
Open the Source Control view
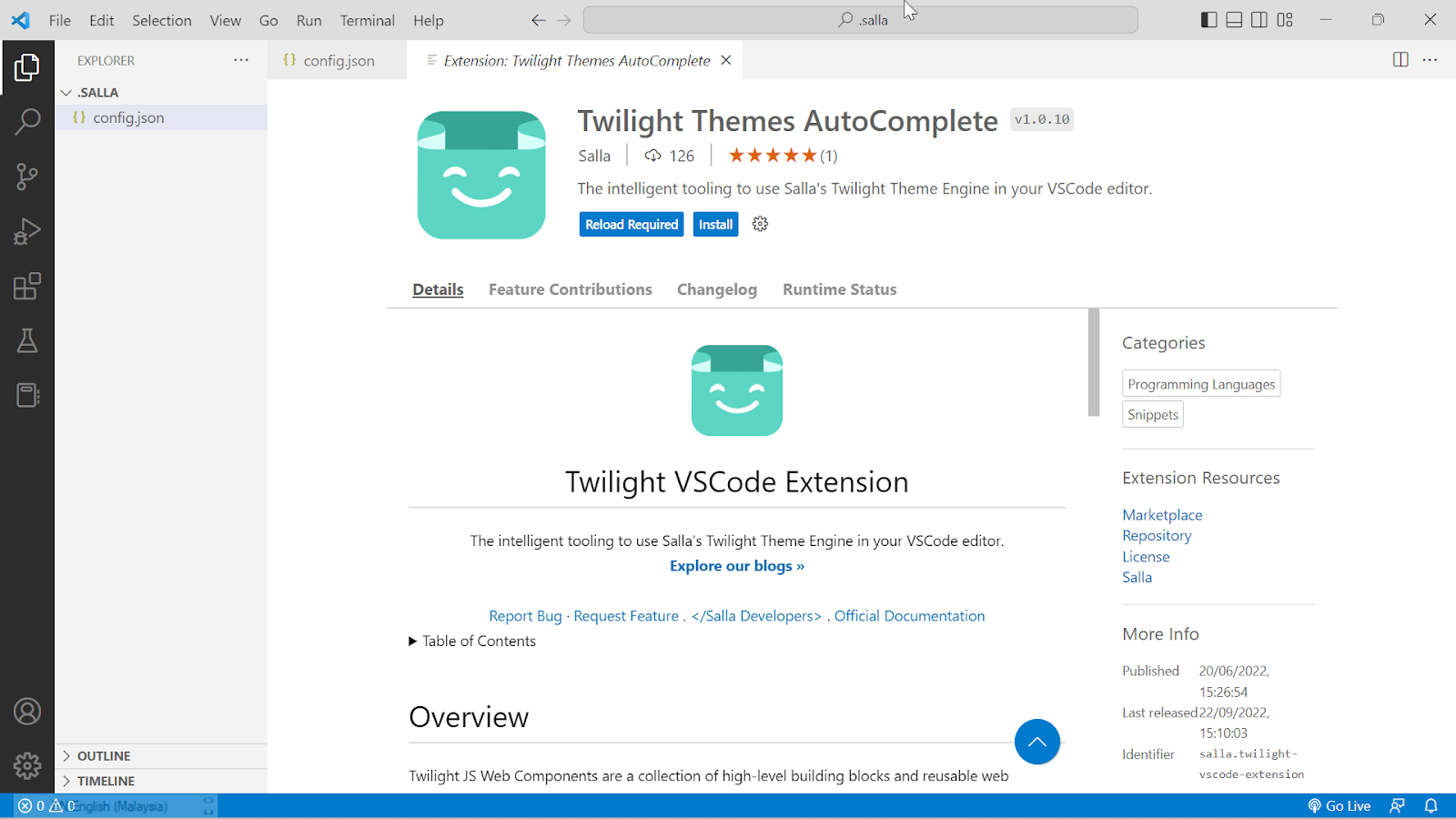27,176
